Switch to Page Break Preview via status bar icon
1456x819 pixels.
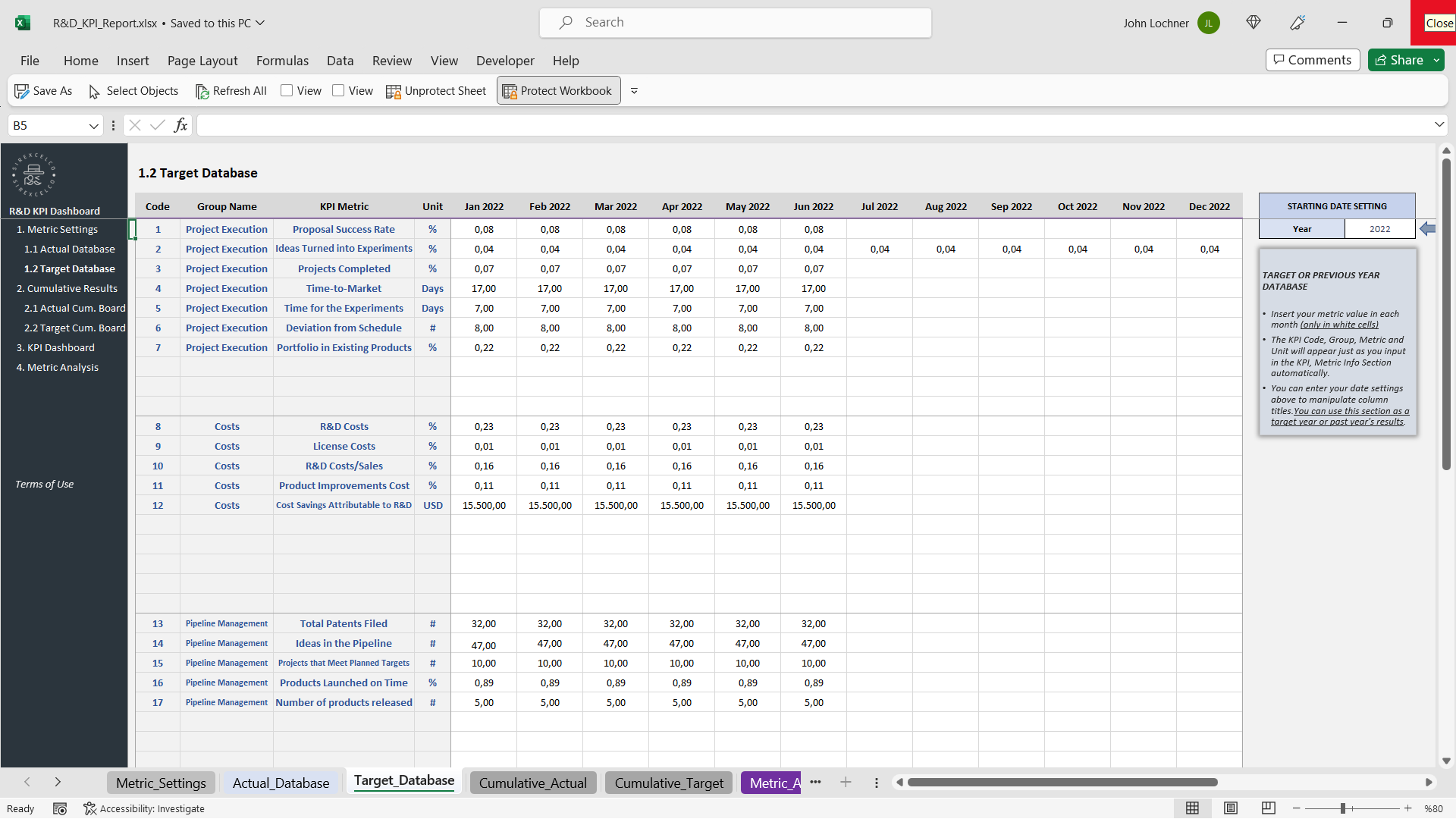click(1268, 808)
